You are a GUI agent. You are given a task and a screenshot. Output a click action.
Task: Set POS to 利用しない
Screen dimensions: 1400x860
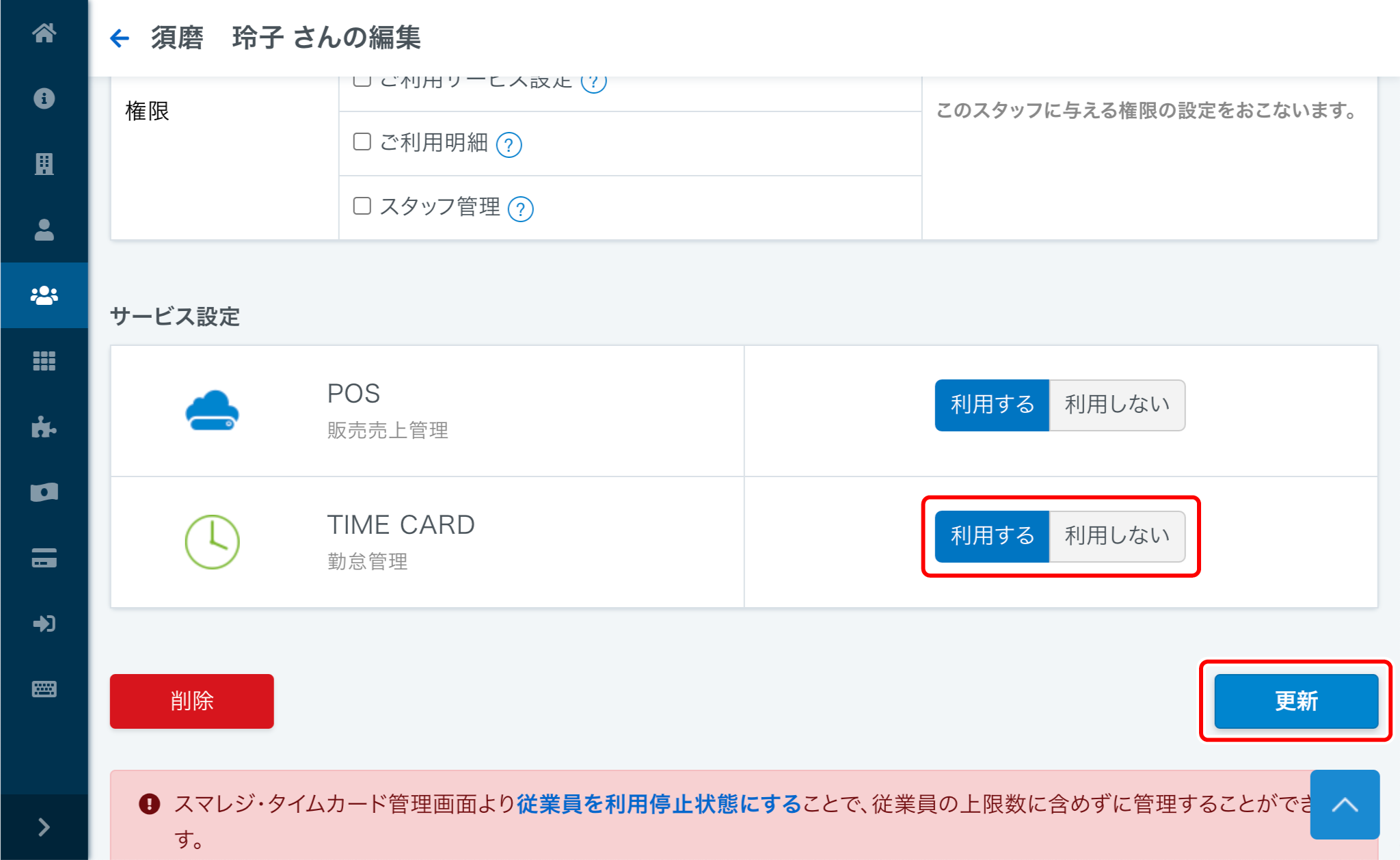[1117, 405]
